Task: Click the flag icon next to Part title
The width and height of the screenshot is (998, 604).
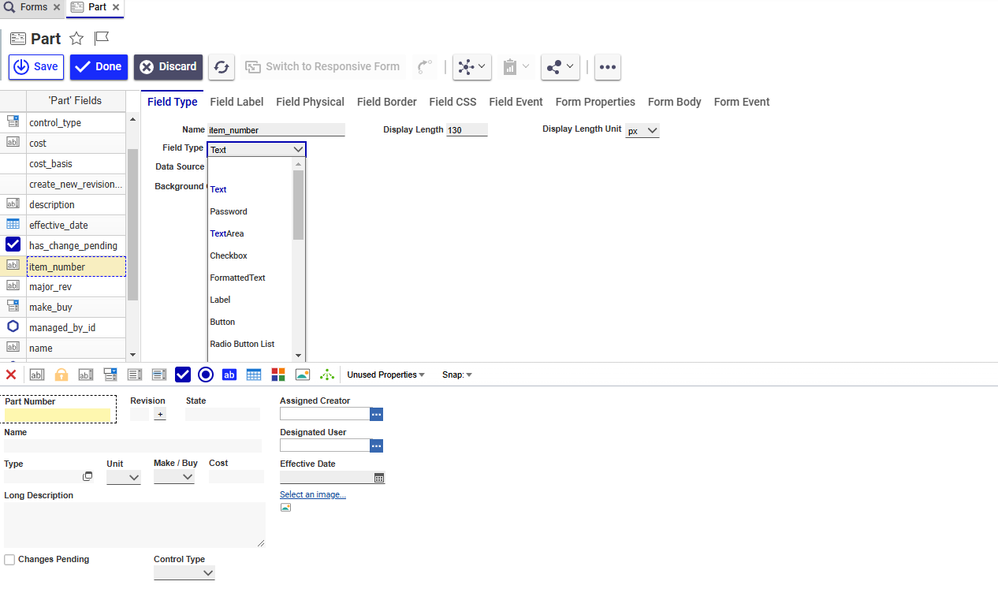Action: click(x=101, y=39)
